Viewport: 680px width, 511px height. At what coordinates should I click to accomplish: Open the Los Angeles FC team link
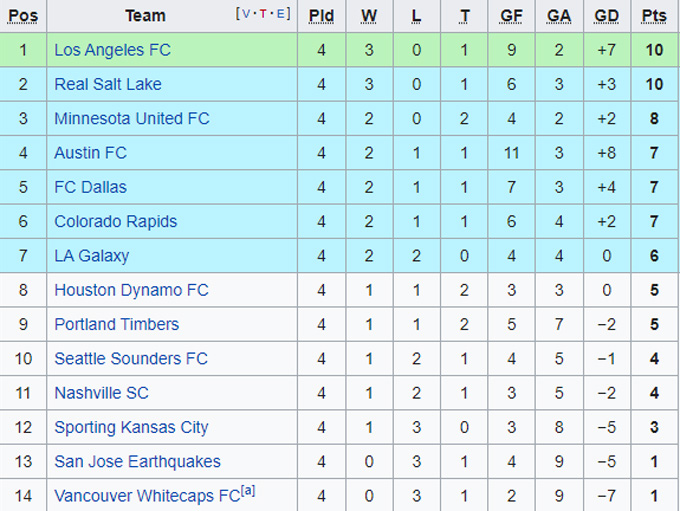pyautogui.click(x=112, y=50)
